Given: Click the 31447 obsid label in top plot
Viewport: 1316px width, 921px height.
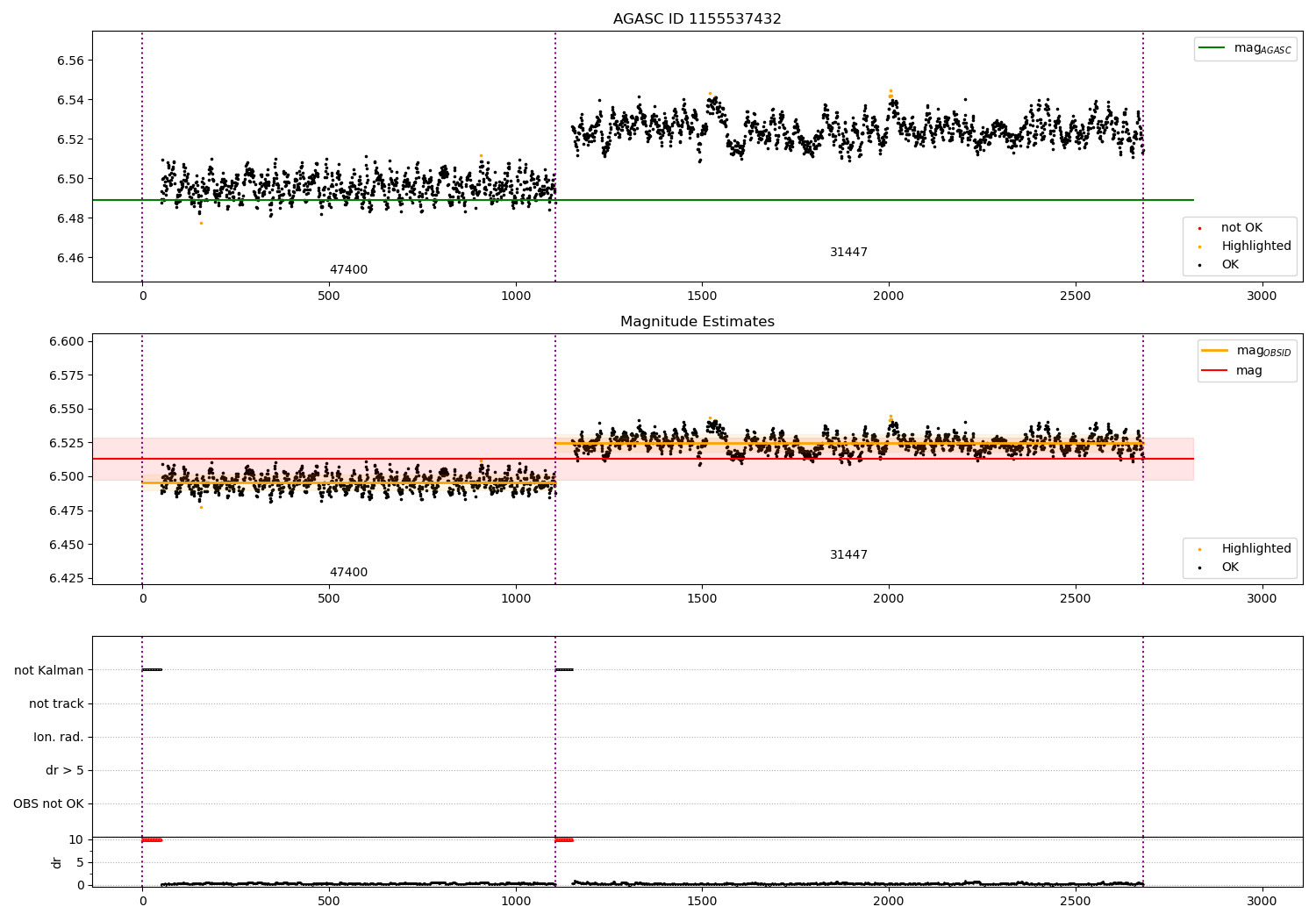Looking at the screenshot, I should click(x=848, y=252).
